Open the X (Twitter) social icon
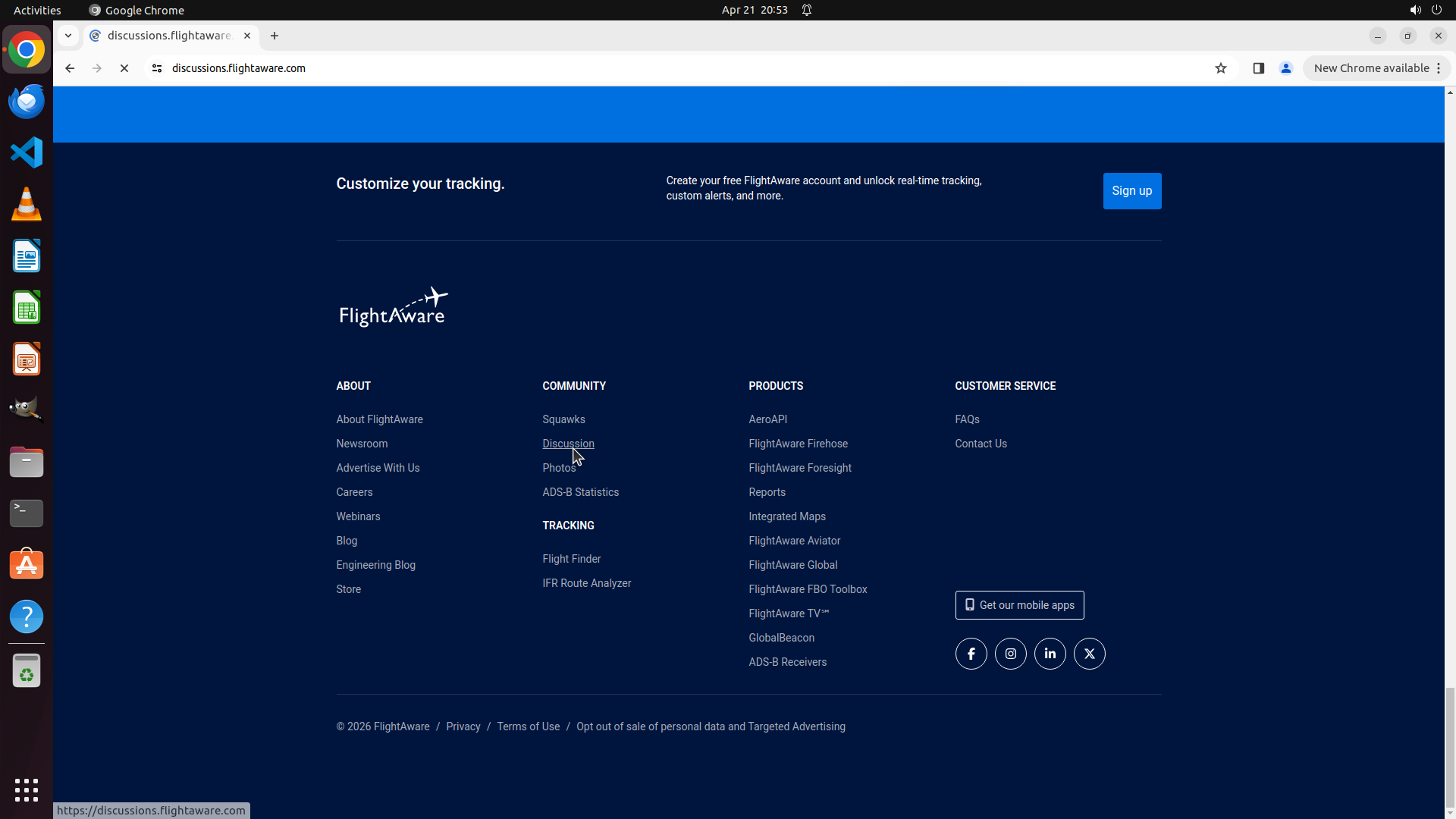 (1089, 654)
